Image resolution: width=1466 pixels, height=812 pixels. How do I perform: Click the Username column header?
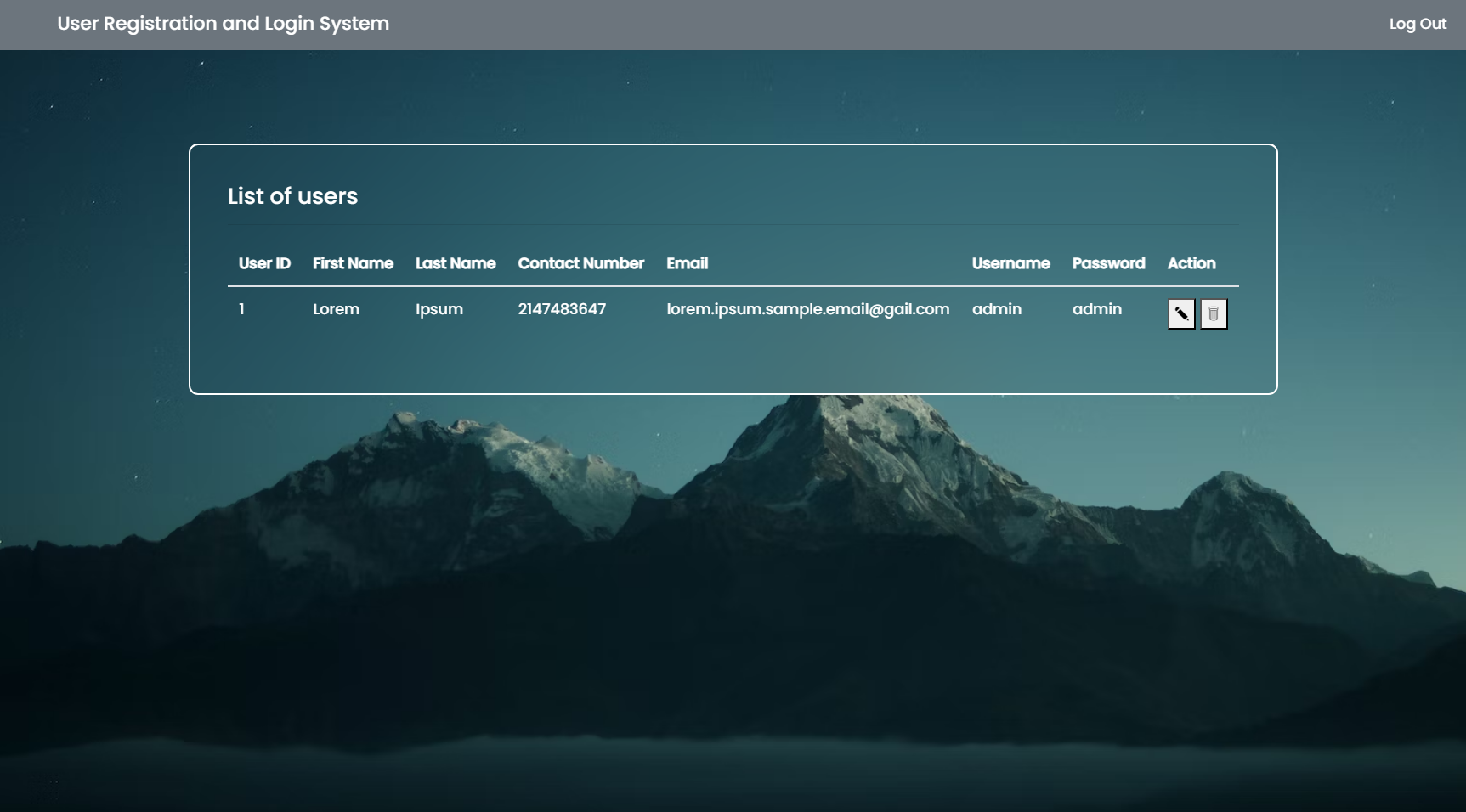pos(1011,263)
